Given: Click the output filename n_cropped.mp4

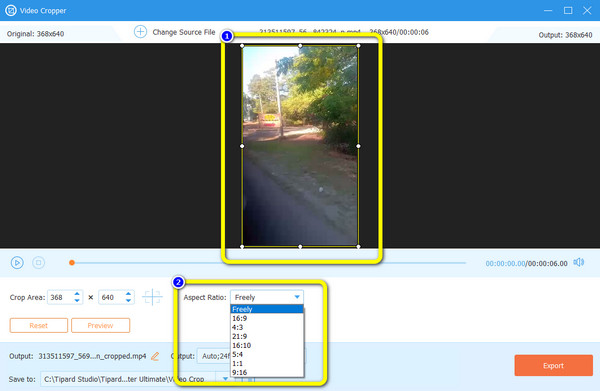Looking at the screenshot, I should pyautogui.click(x=92, y=356).
